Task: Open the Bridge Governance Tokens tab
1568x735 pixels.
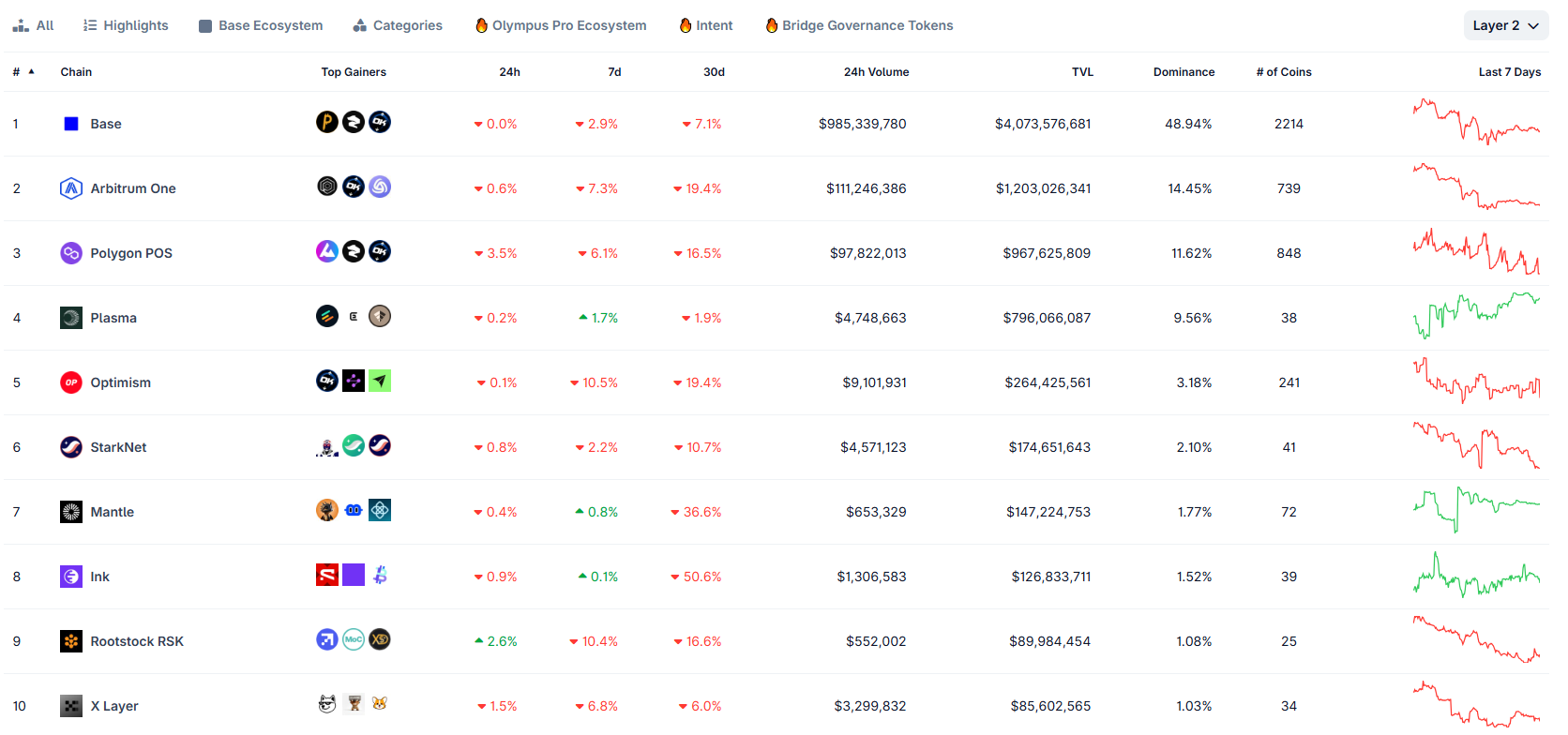Action: click(859, 25)
